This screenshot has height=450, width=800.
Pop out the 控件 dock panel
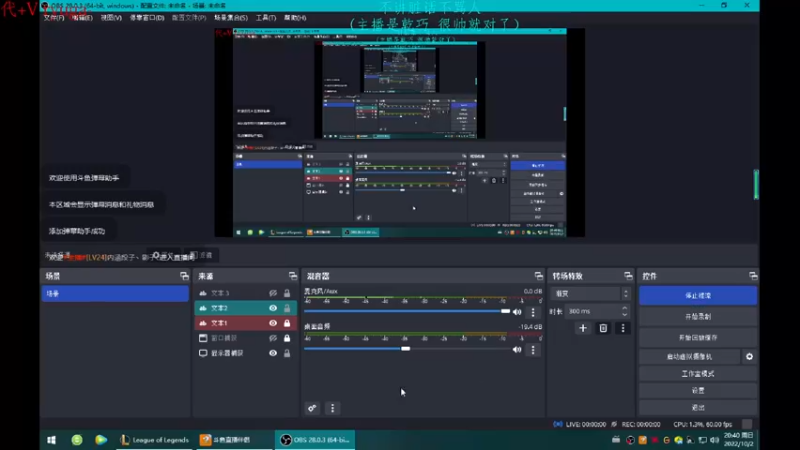pyautogui.click(x=753, y=276)
